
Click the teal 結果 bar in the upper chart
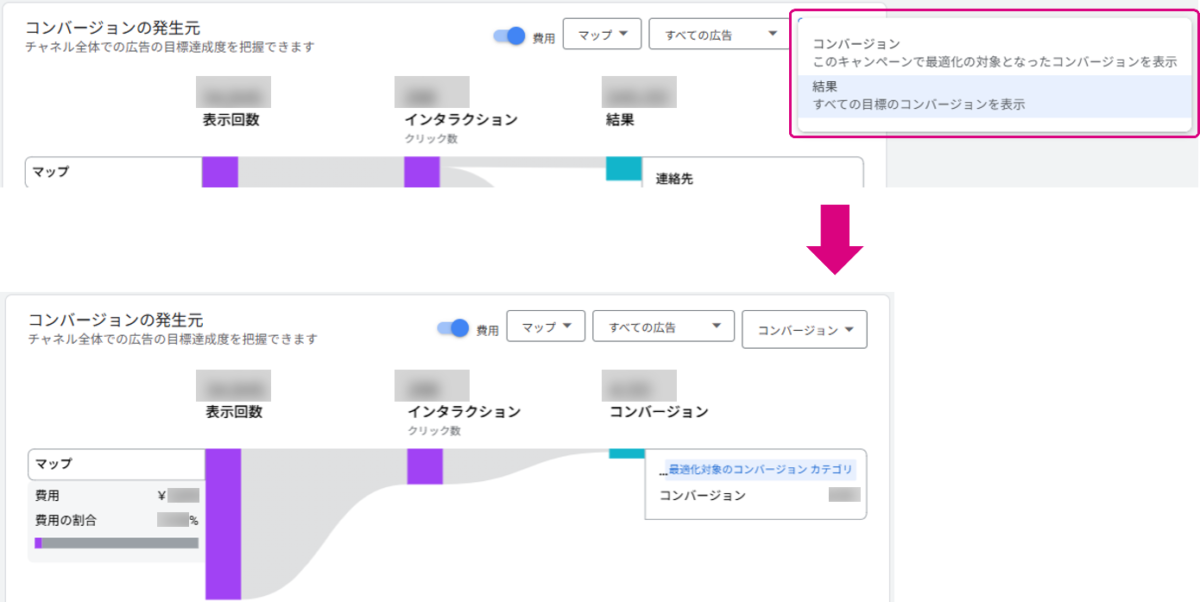(x=623, y=169)
